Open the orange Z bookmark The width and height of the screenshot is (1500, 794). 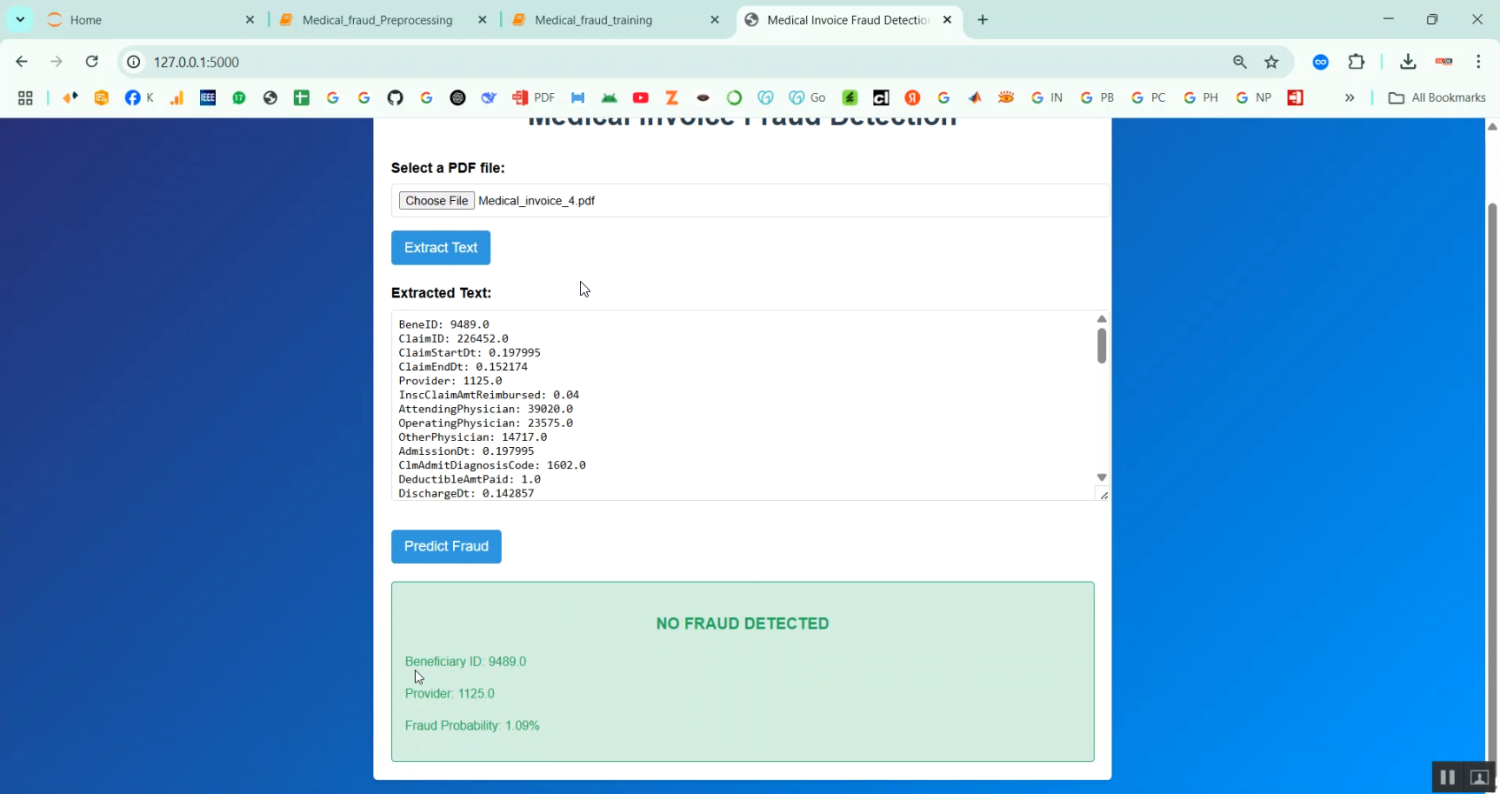click(672, 98)
